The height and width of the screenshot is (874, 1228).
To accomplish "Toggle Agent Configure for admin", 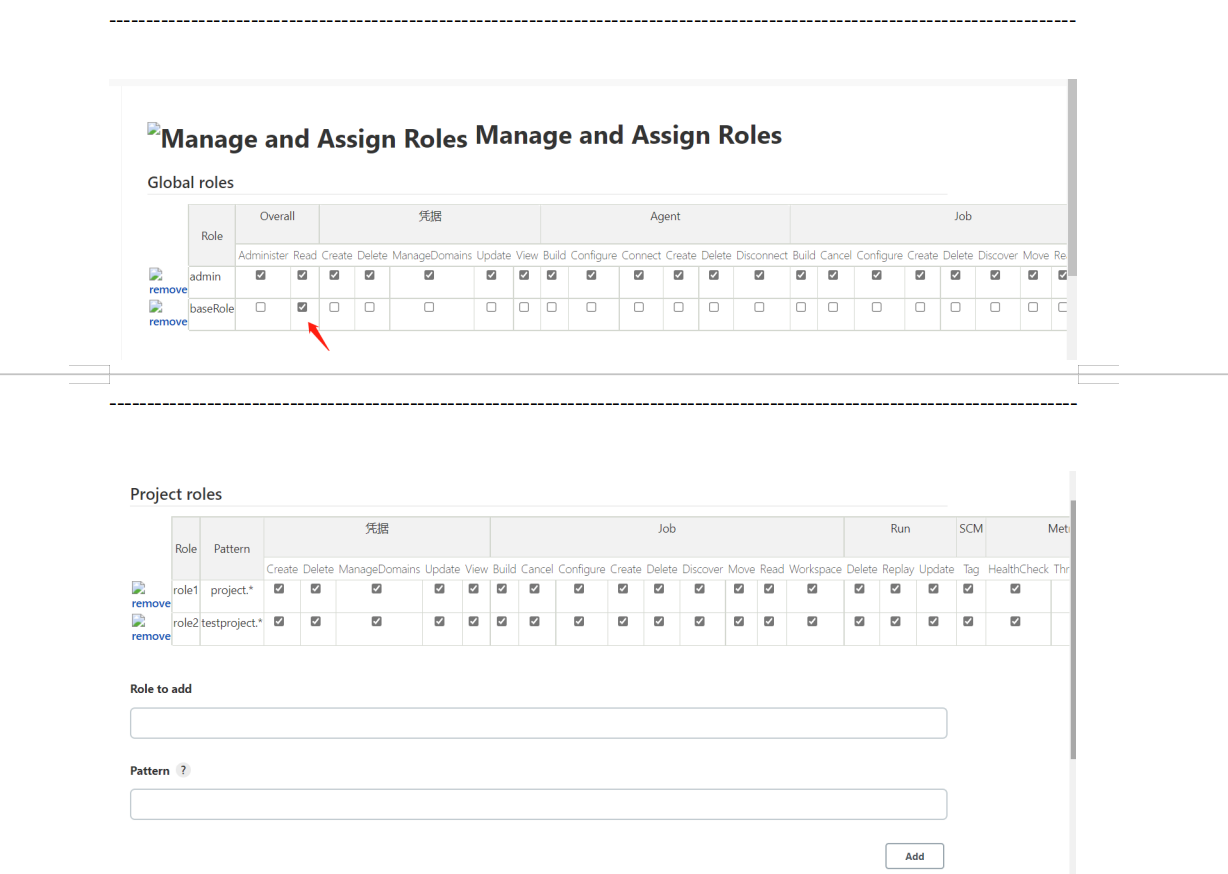I will click(591, 275).
